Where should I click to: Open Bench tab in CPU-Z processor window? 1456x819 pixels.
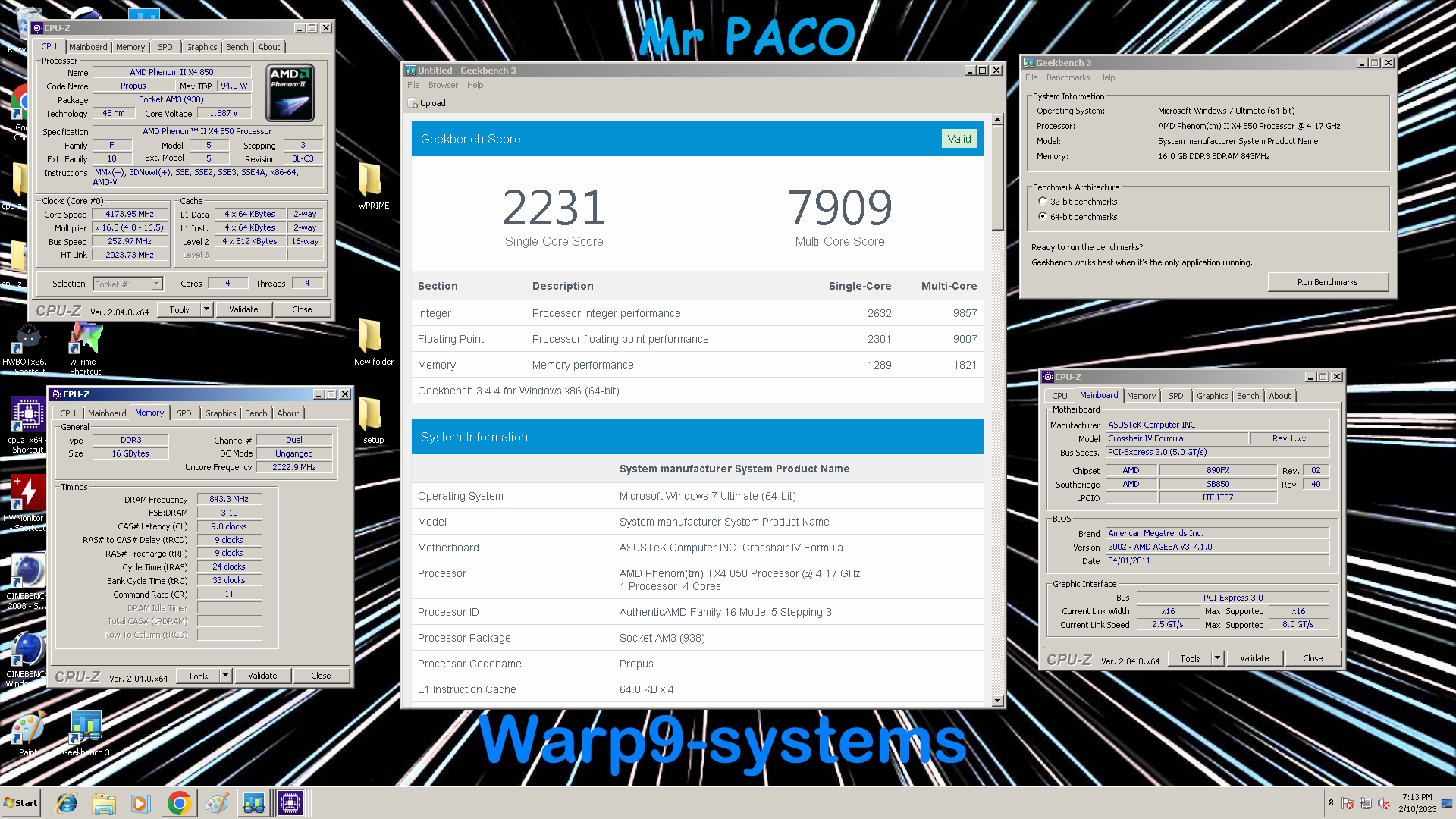click(x=237, y=47)
